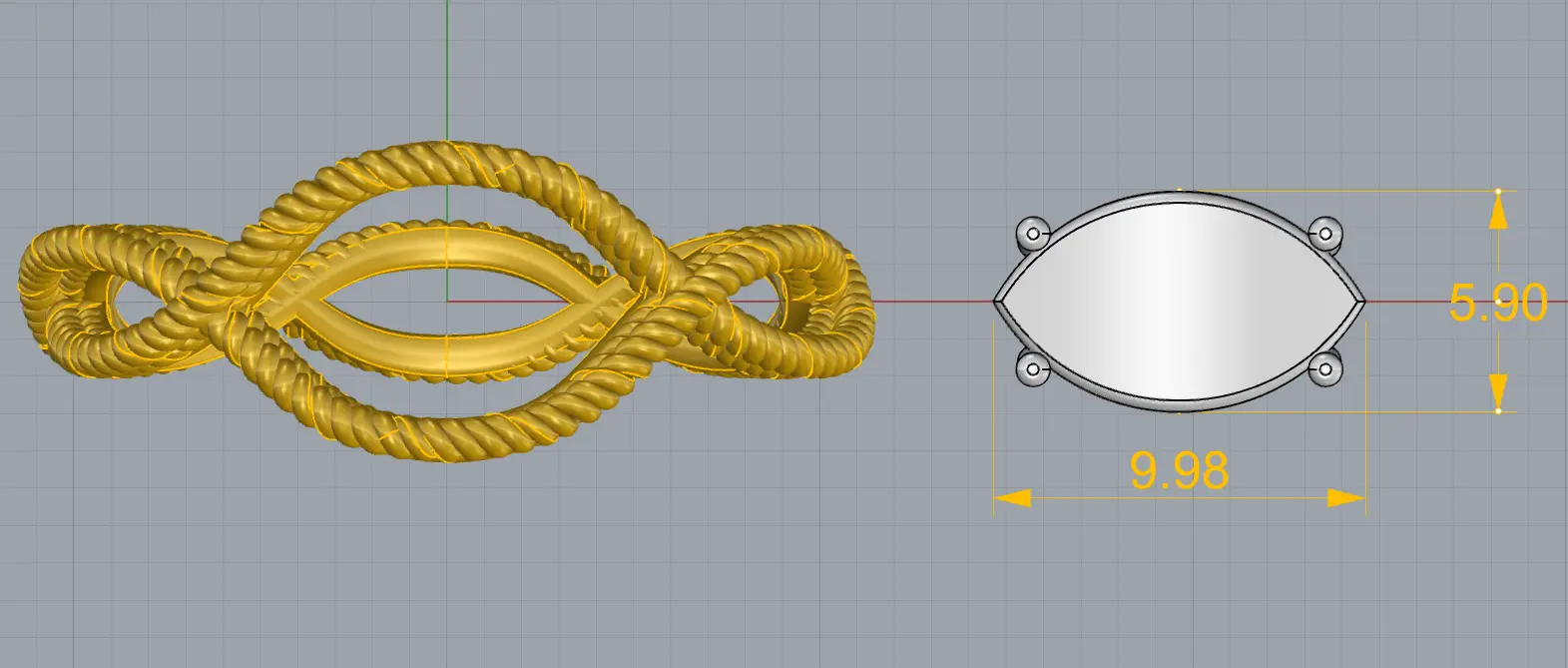Select the gray marquise bezel surface
This screenshot has height=668, width=1568.
tap(1180, 300)
